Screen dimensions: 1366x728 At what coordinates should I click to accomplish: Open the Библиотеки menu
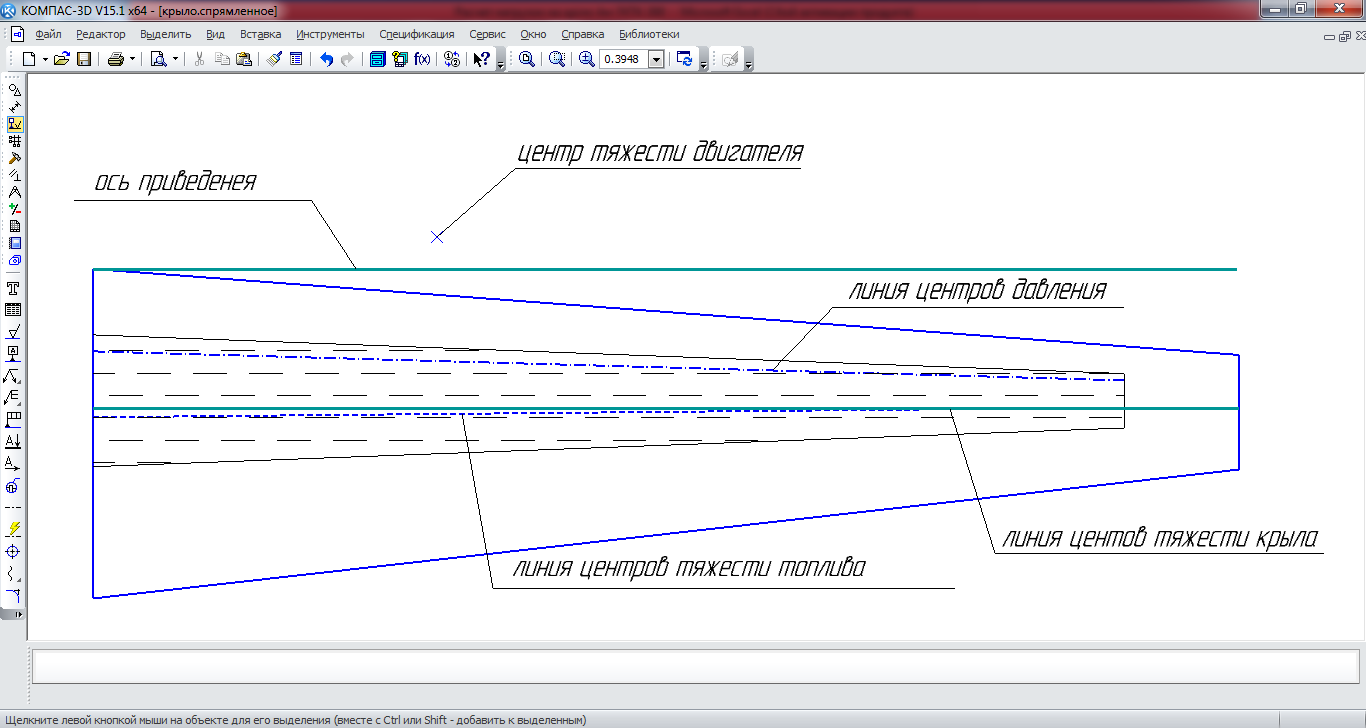(649, 34)
